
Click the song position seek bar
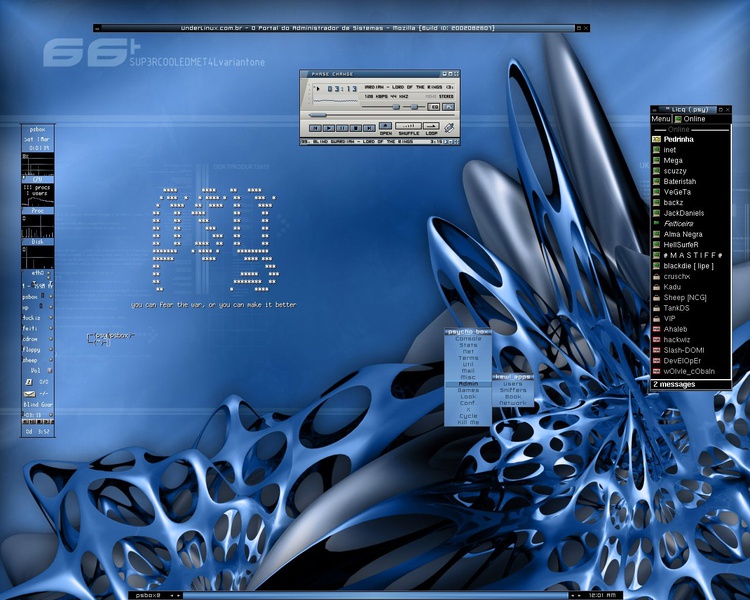(381, 115)
